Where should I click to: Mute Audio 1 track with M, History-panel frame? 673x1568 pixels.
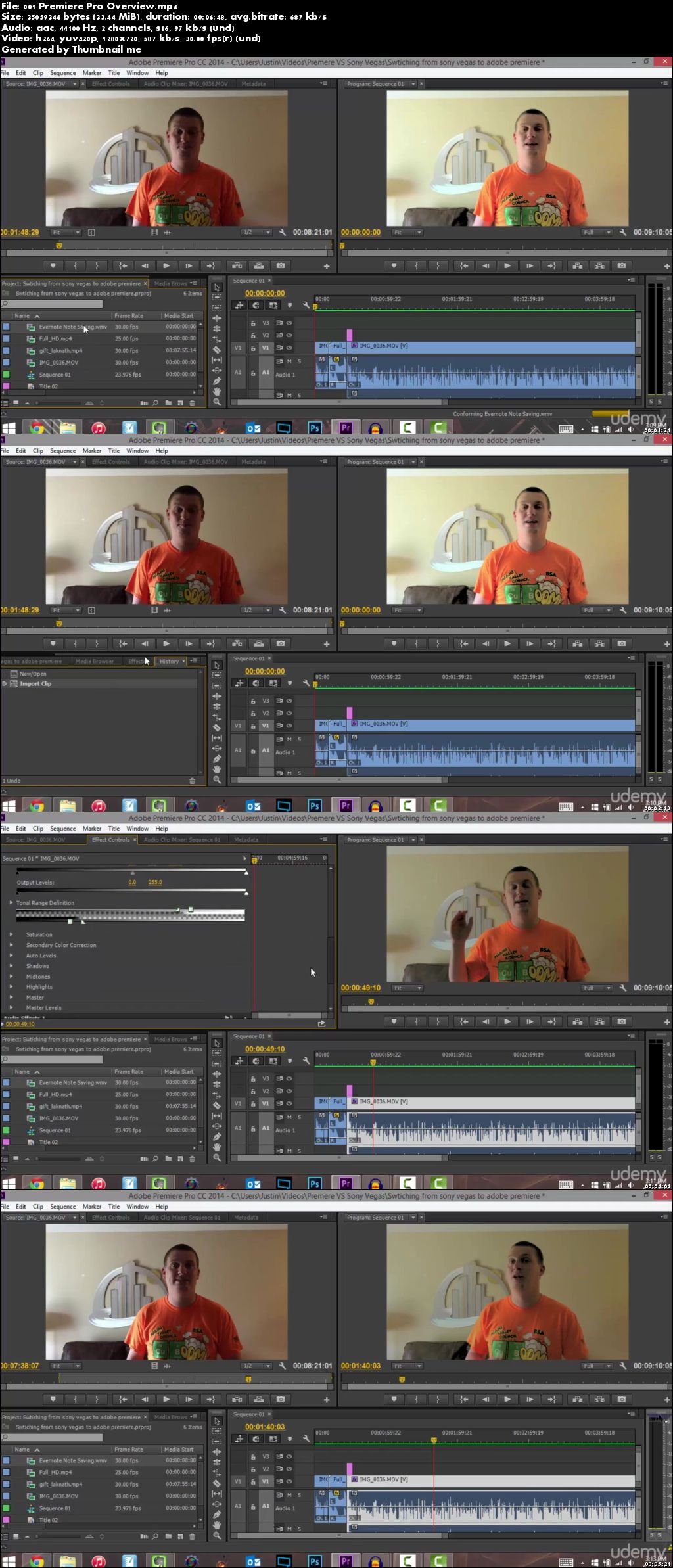click(x=289, y=739)
